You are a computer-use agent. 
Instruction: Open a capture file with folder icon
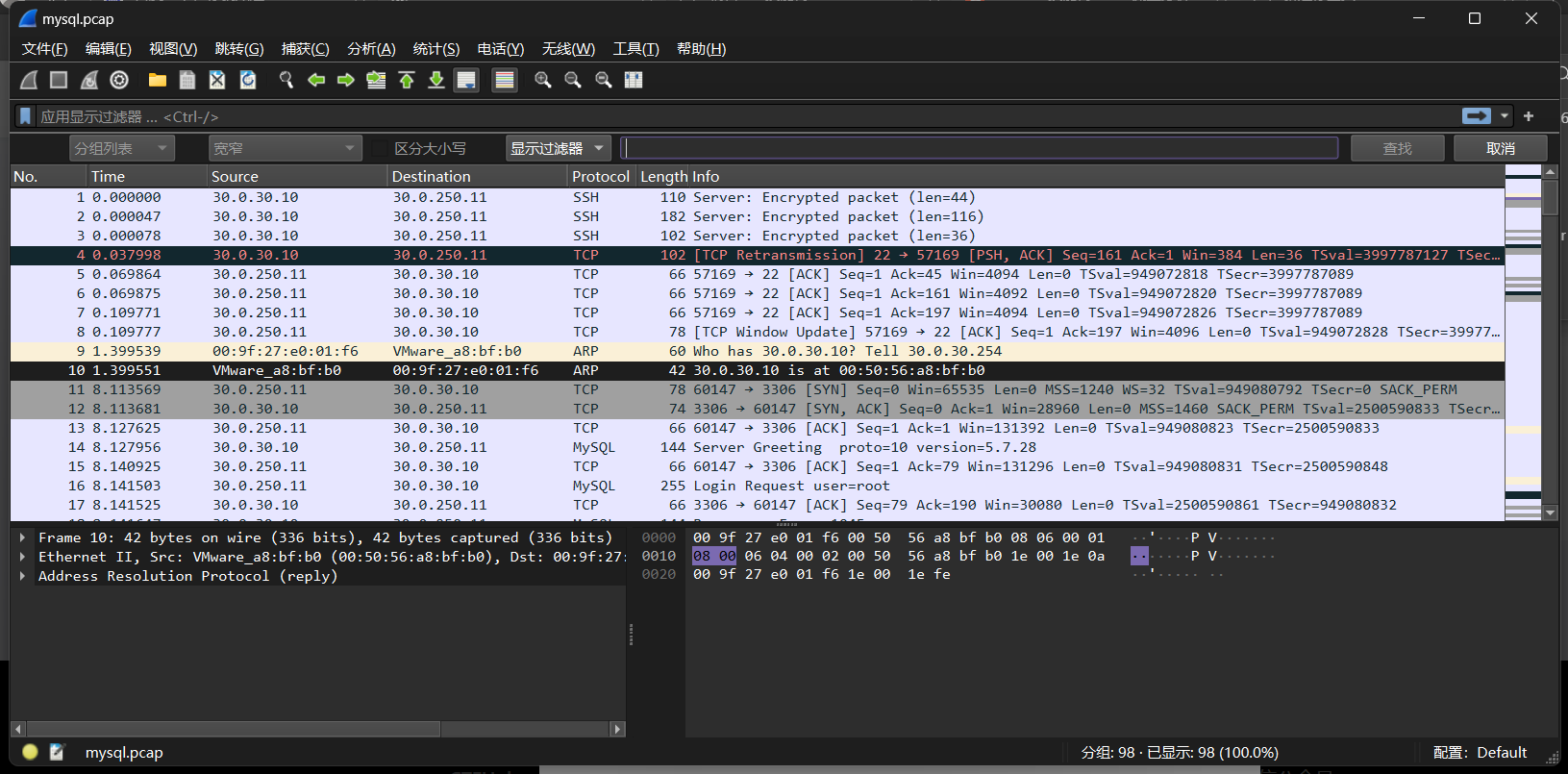(x=158, y=80)
